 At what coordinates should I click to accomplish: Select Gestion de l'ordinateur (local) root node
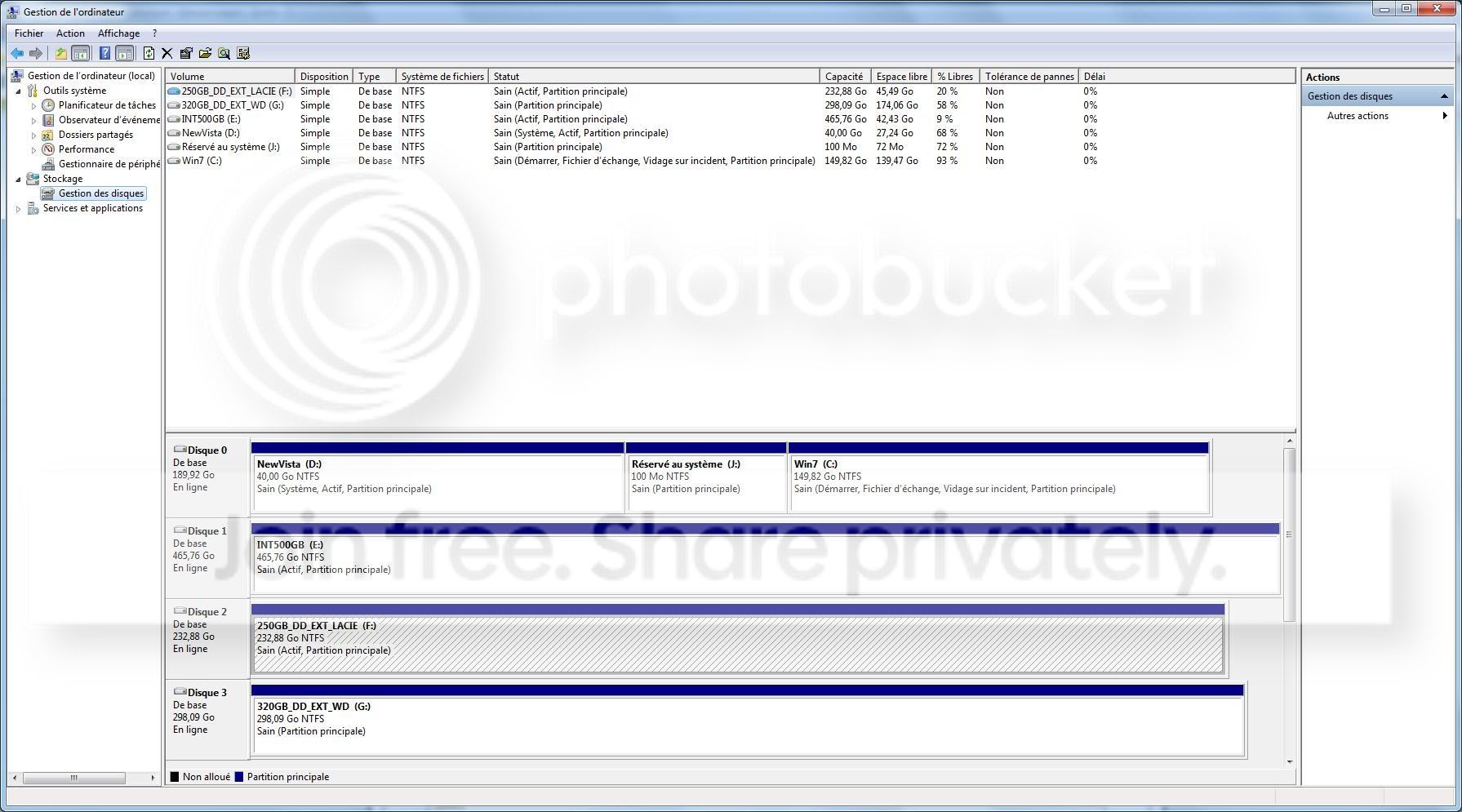click(91, 76)
